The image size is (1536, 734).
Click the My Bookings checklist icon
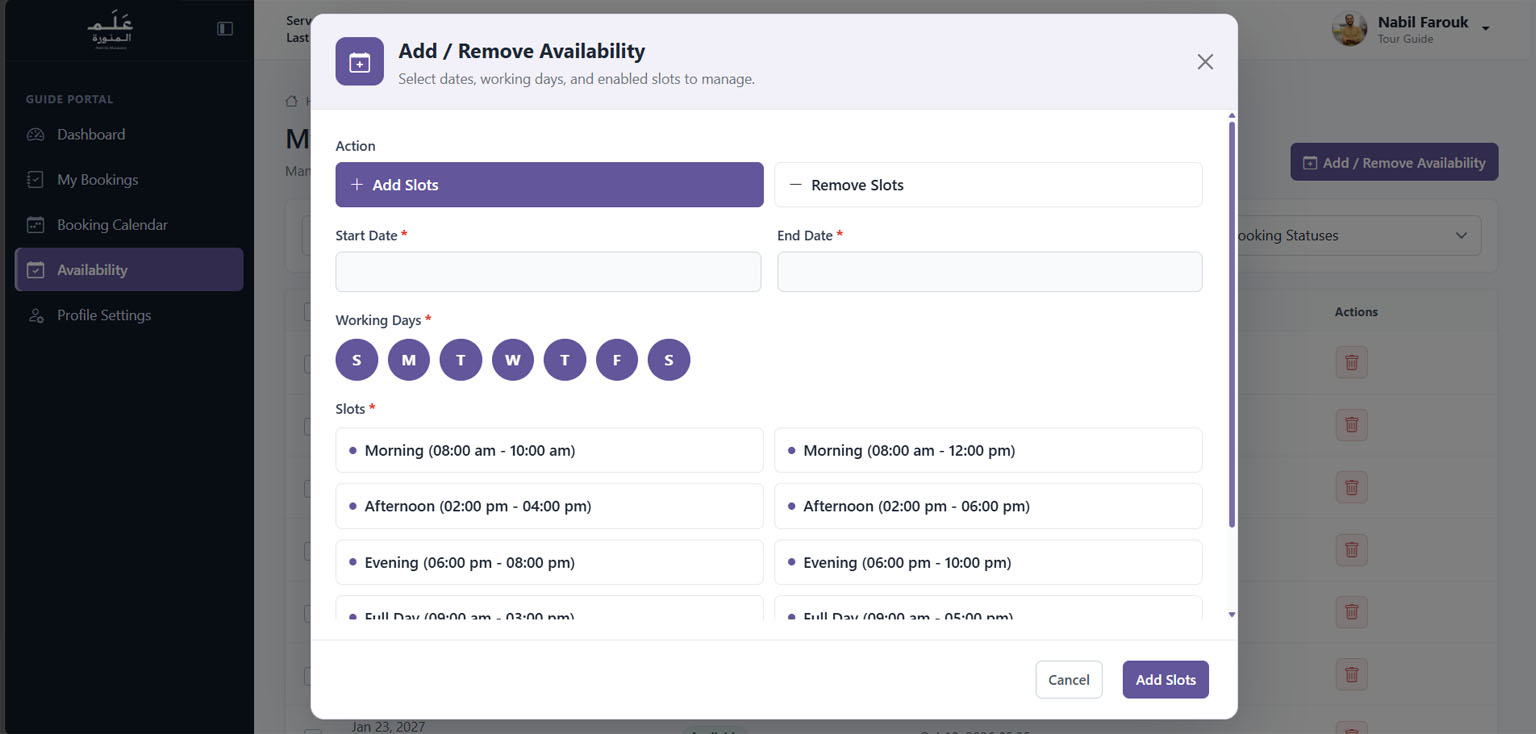[x=36, y=180]
